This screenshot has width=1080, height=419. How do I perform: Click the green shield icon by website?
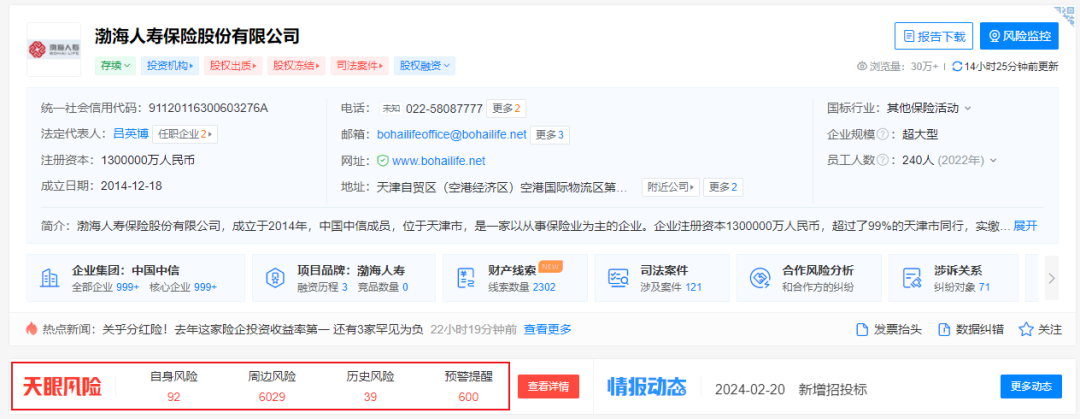(x=383, y=161)
